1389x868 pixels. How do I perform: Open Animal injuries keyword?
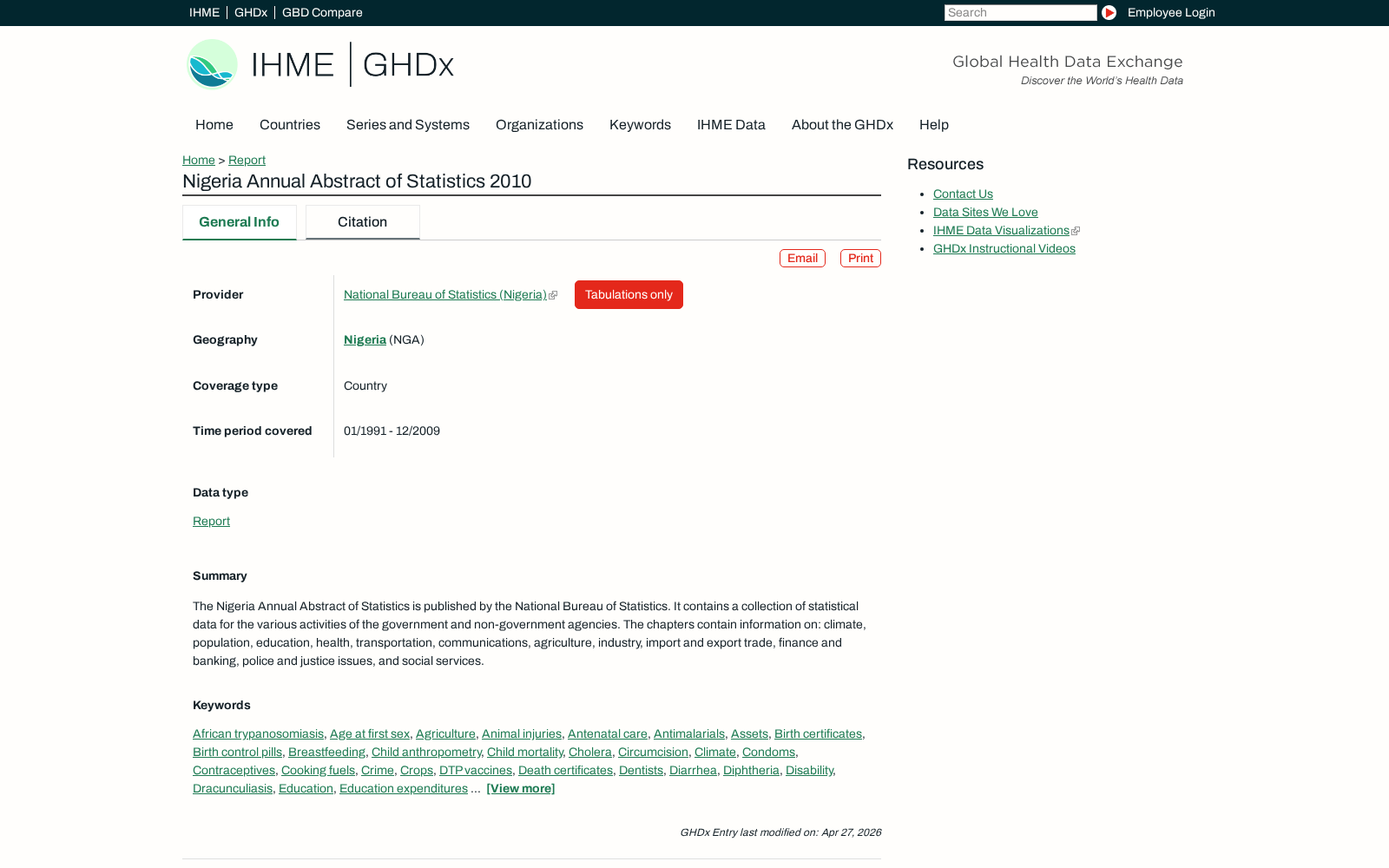(522, 733)
